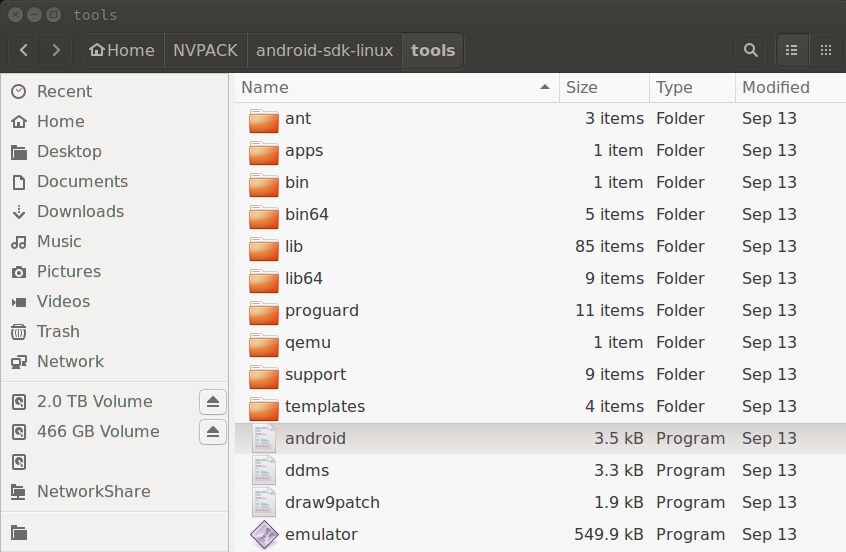Open Desktop in the sidebar
This screenshot has width=846, height=552.
114,152
